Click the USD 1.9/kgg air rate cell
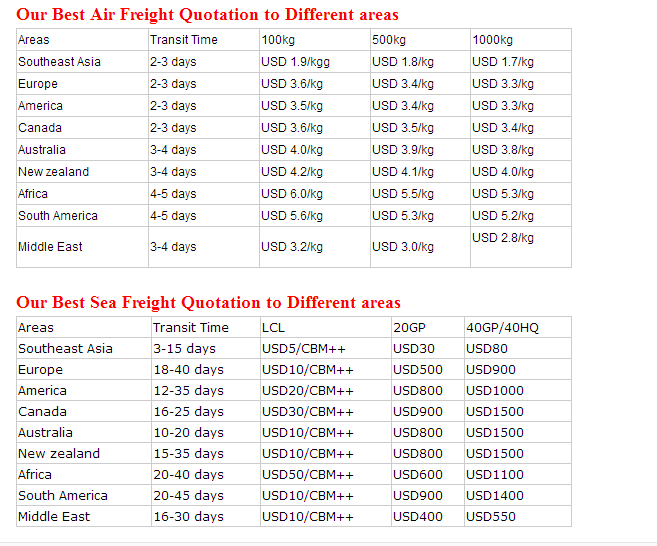The width and height of the screenshot is (657, 546). pos(295,62)
